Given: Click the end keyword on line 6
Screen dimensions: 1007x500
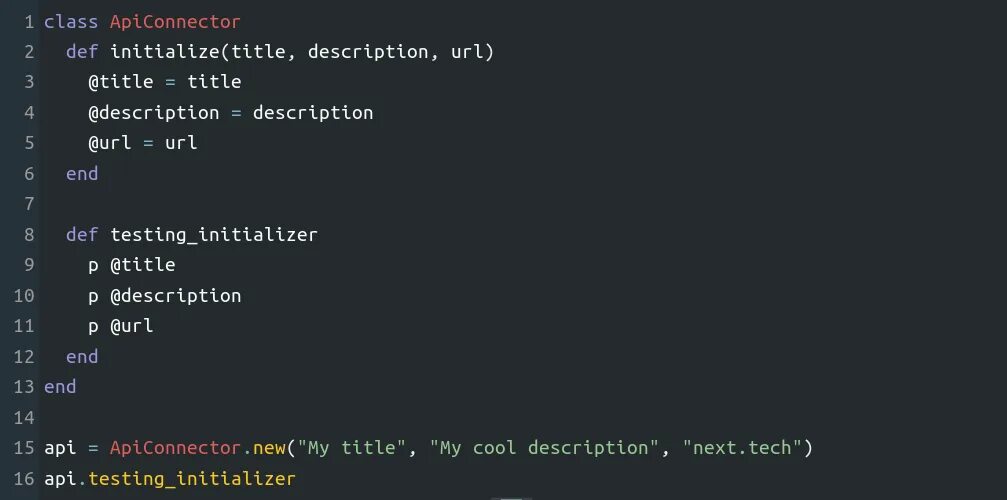Looking at the screenshot, I should pos(82,174).
